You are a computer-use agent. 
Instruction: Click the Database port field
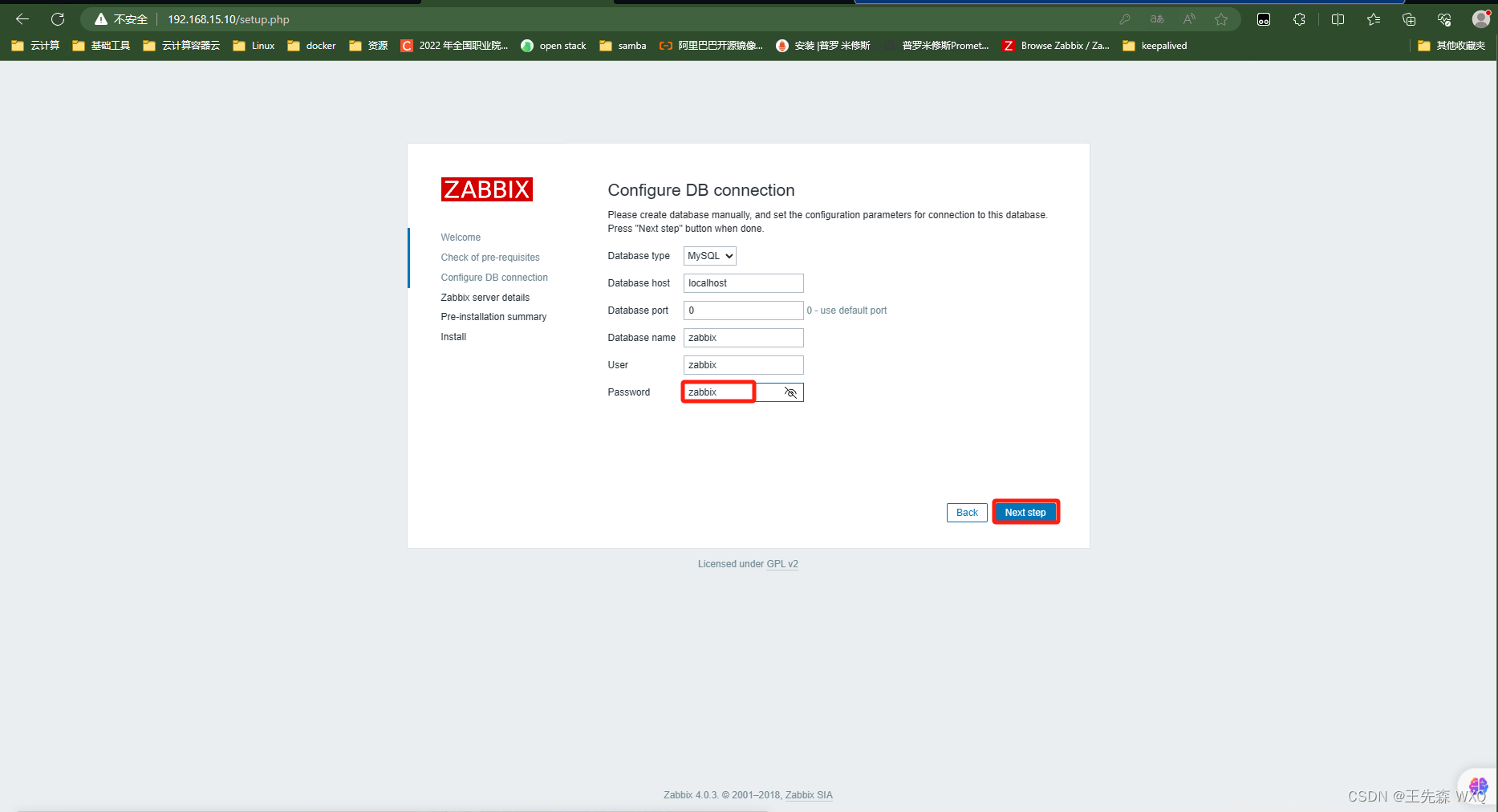(x=743, y=311)
